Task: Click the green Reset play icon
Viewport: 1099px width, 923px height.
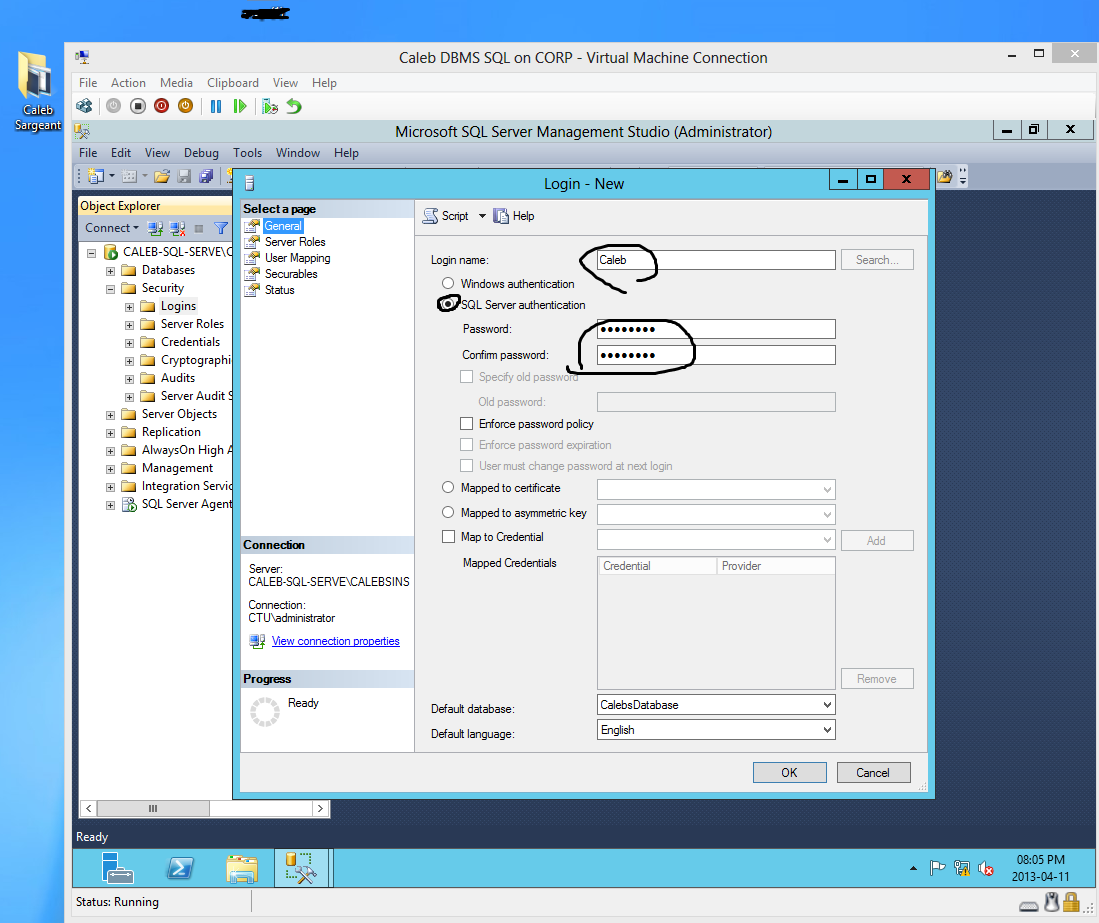Action: pos(240,107)
